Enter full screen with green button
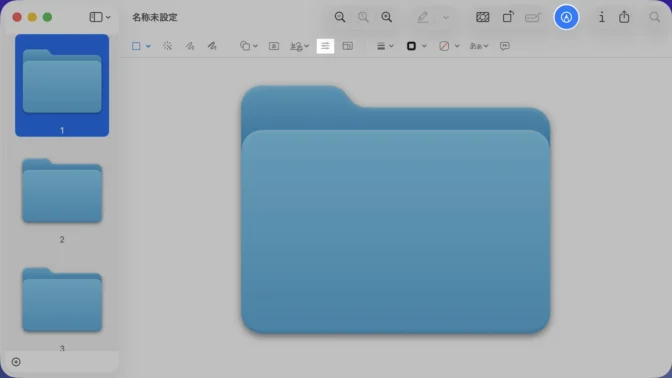The height and width of the screenshot is (378, 672). click(48, 17)
